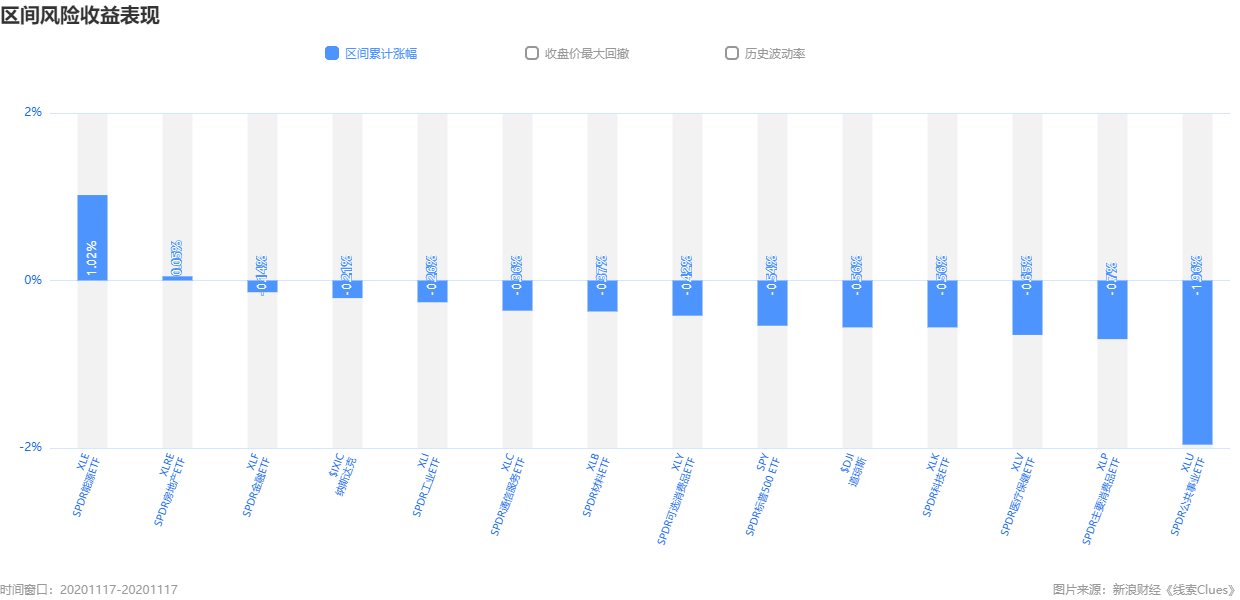Screen dimensions: 1240x600
Task: Click the 区间风险收益表现 chart title
Action: point(80,15)
